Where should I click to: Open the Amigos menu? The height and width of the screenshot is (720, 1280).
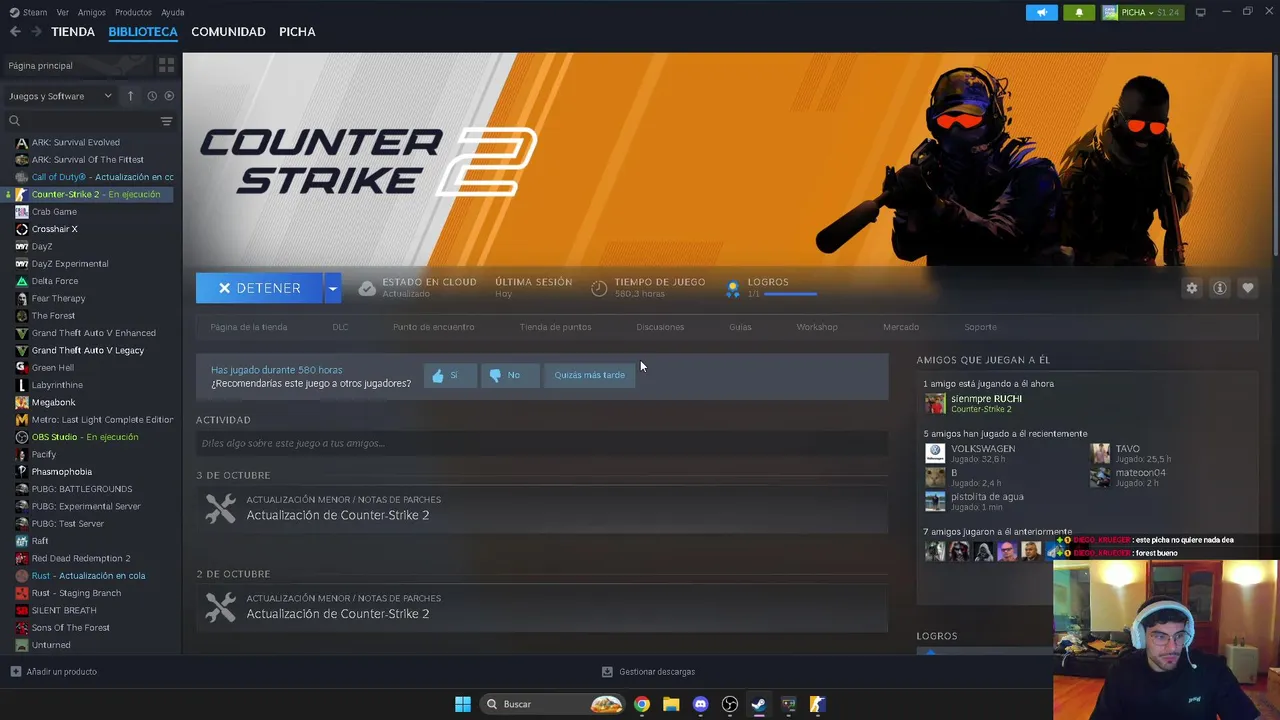(x=92, y=12)
